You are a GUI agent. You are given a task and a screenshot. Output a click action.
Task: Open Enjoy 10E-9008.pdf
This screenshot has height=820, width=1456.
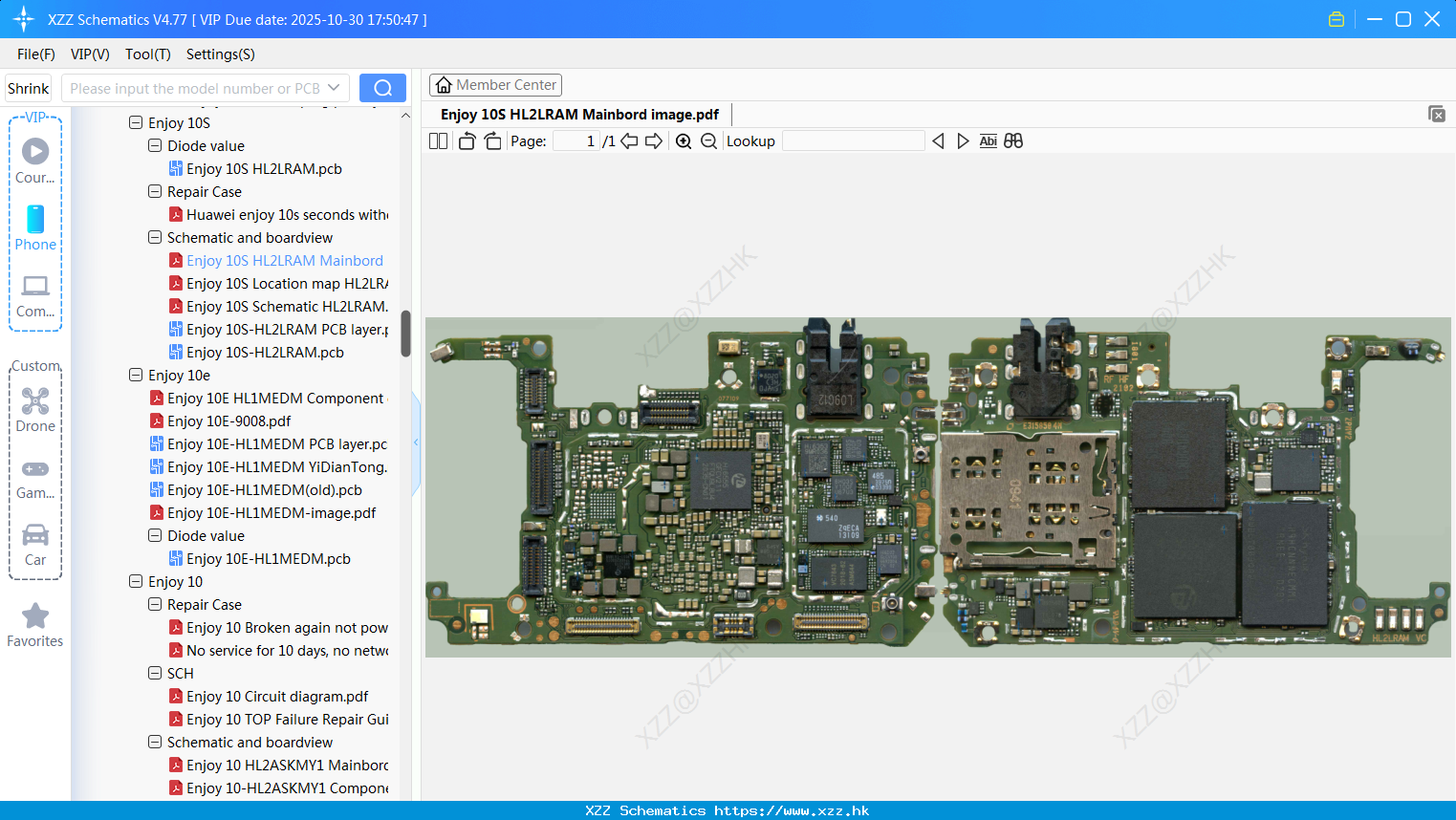(x=220, y=421)
